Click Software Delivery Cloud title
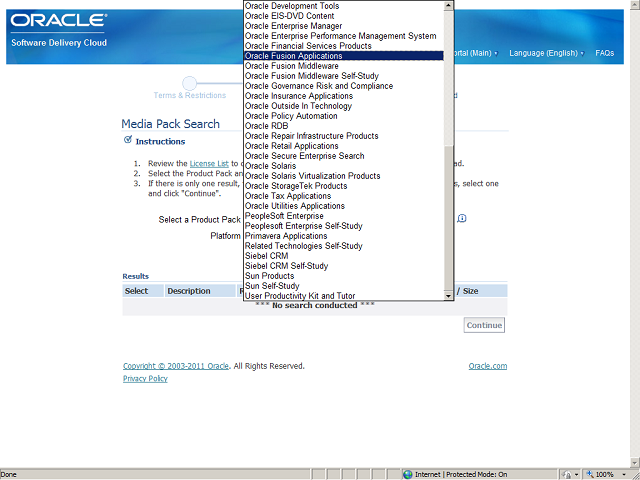Screen dimensions: 640x480 click(x=59, y=42)
